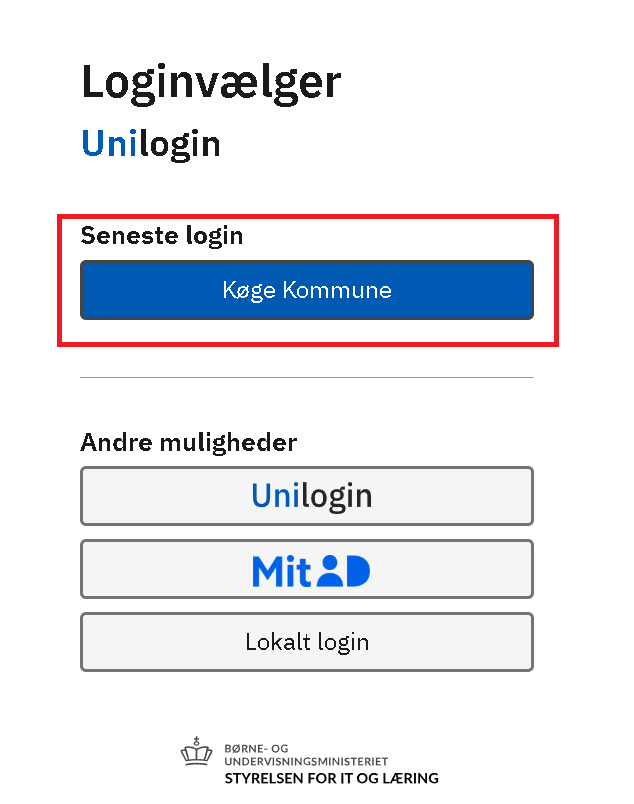Screen dimensions: 634x804
Task: Click the Loginvælger heading
Action: pyautogui.click(x=211, y=82)
